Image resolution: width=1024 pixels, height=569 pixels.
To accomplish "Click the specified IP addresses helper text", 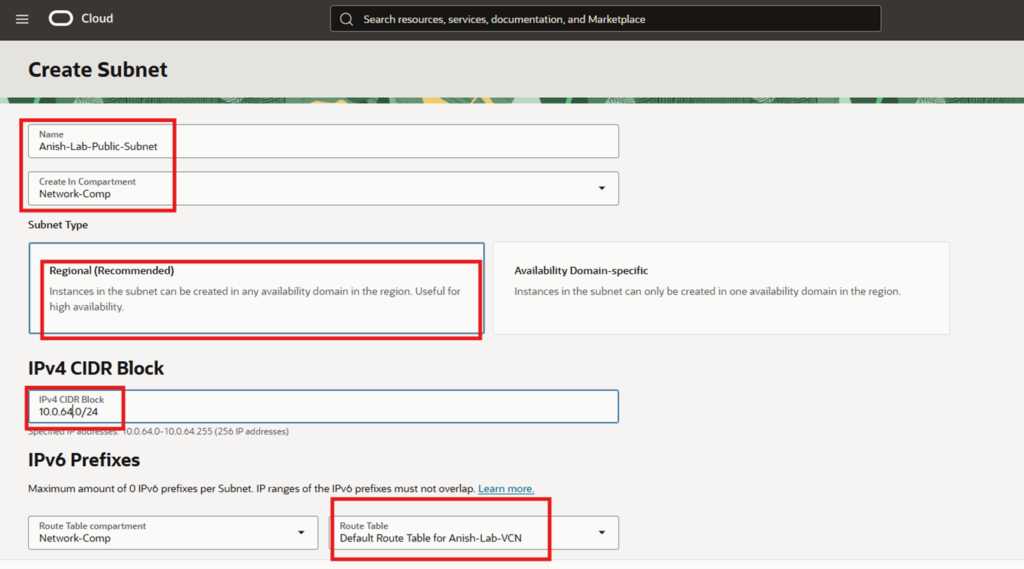I will (160, 432).
